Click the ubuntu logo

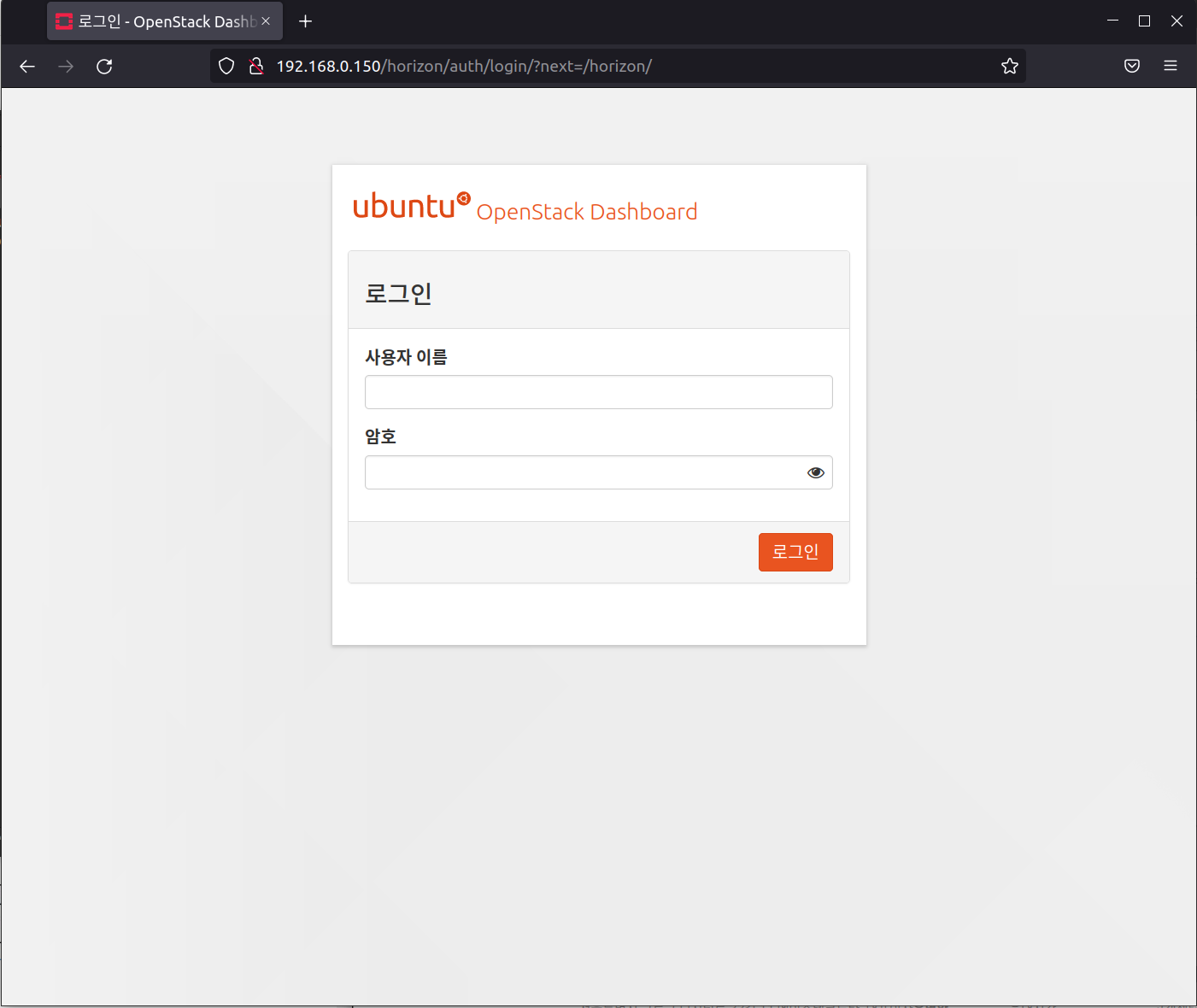pyautogui.click(x=412, y=206)
